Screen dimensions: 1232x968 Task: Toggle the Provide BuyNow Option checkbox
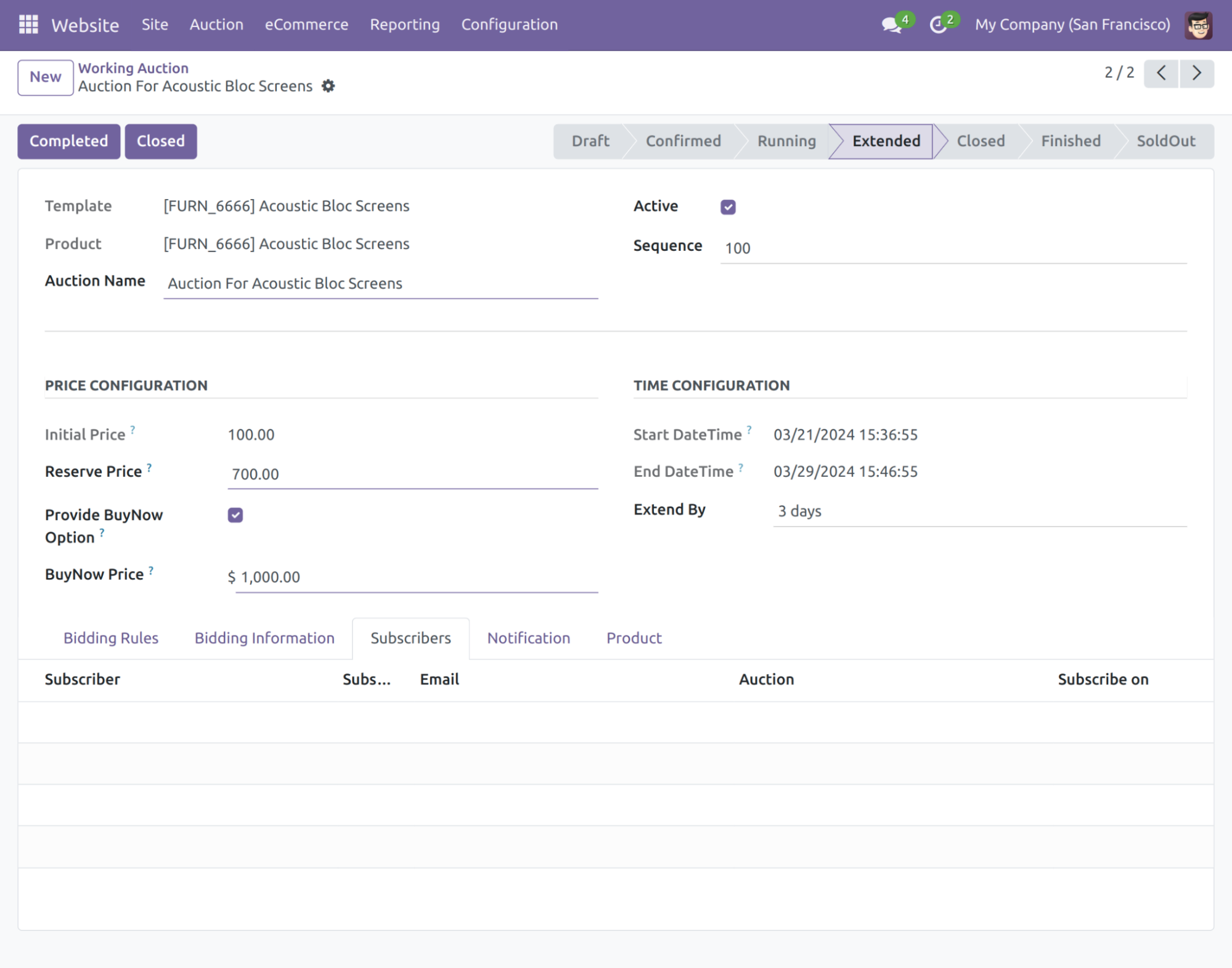[x=235, y=515]
